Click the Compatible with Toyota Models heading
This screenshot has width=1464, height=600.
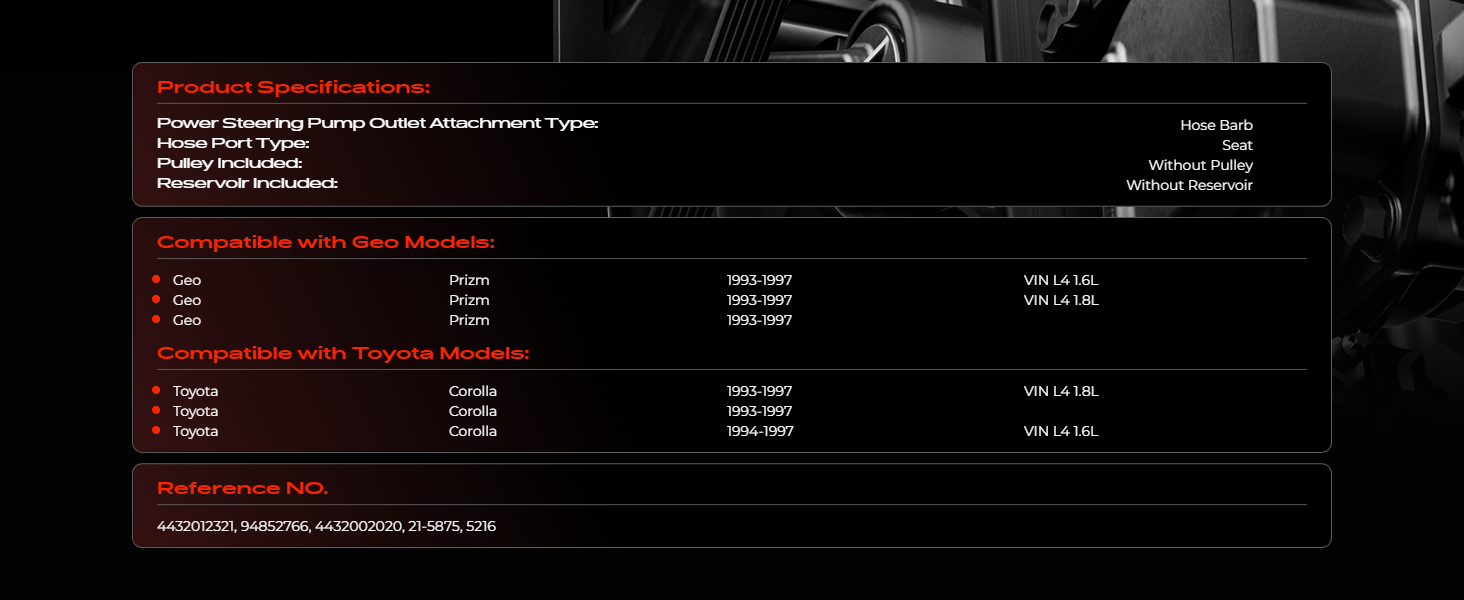[342, 353]
